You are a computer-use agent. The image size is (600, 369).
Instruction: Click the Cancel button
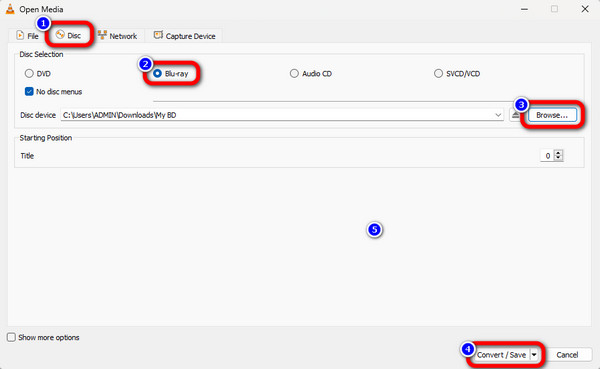point(567,355)
